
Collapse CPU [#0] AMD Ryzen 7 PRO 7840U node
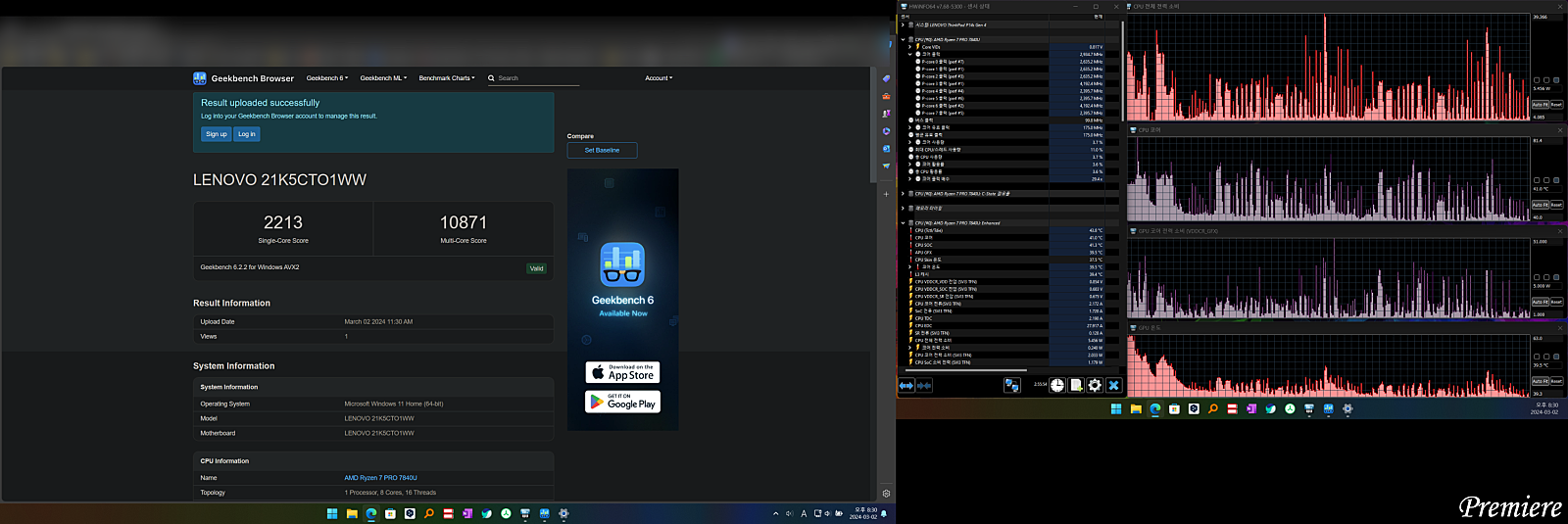click(903, 40)
